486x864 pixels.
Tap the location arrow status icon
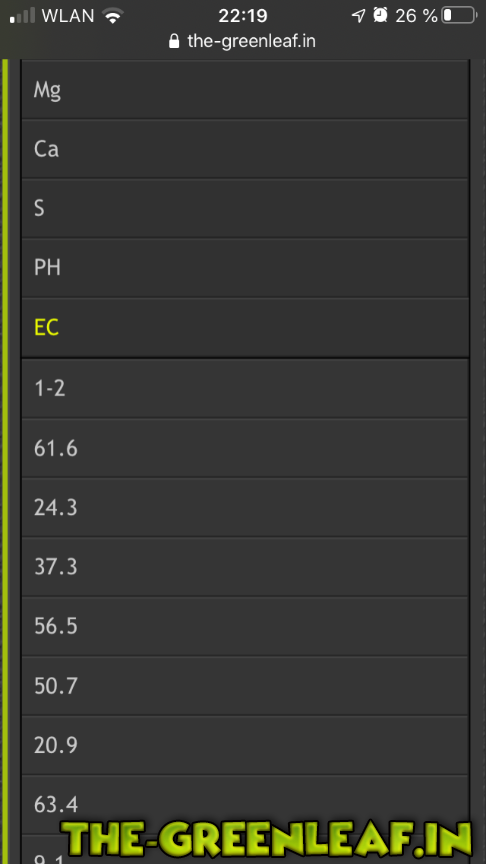[x=358, y=15]
